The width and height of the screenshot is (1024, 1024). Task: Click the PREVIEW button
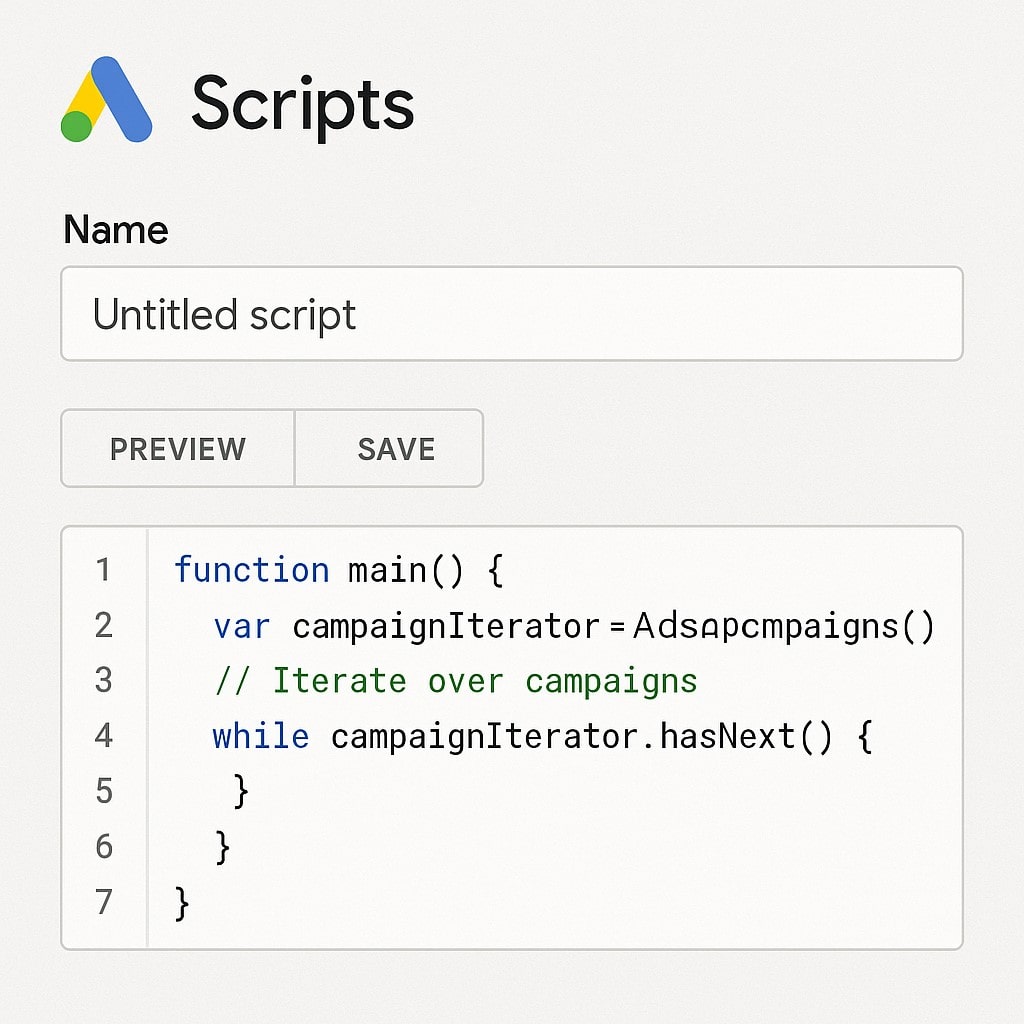click(x=178, y=449)
